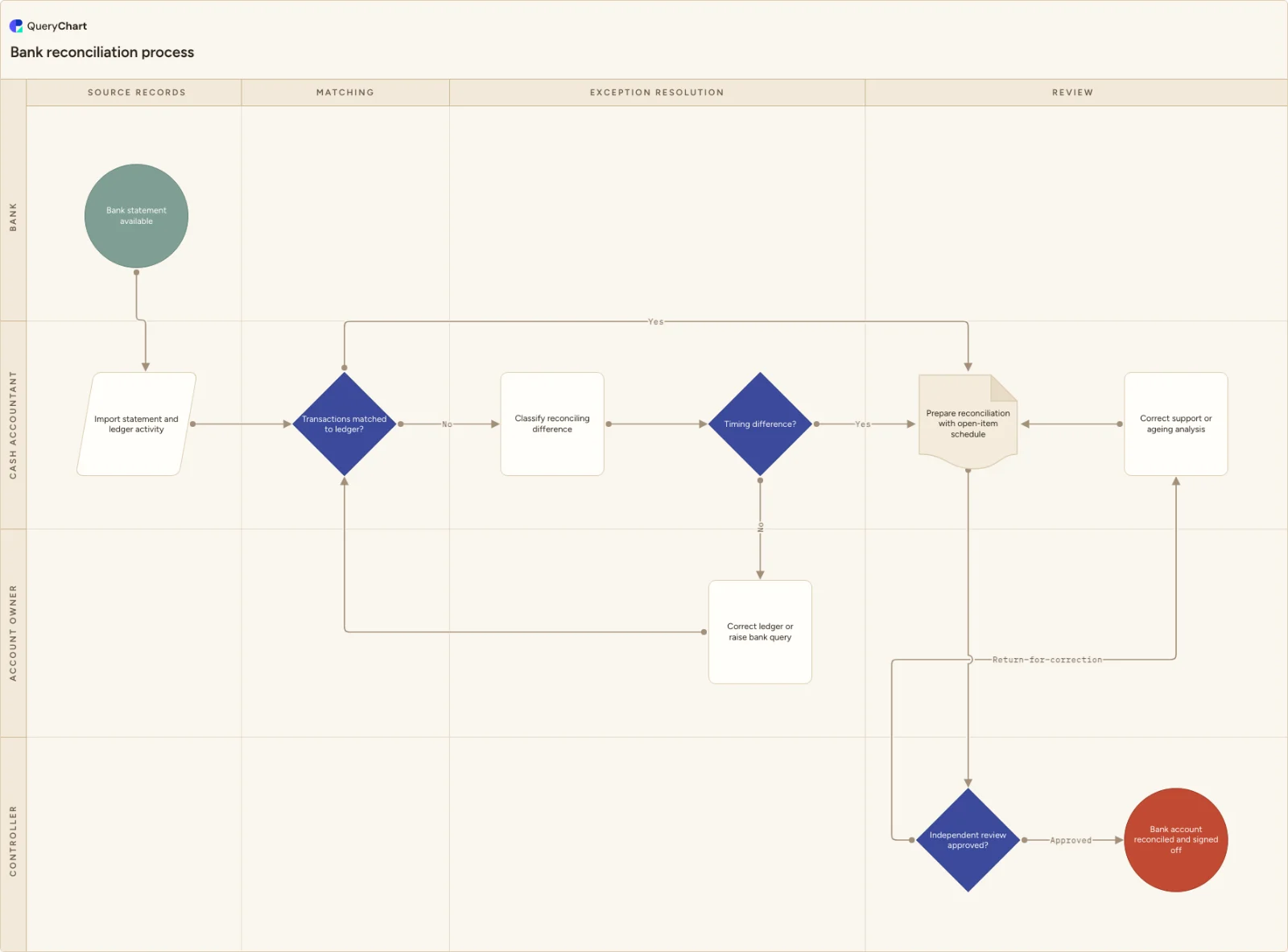Viewport: 1288px width, 952px height.
Task: Click the 'Return-for-correction' connector label
Action: pyautogui.click(x=1047, y=660)
